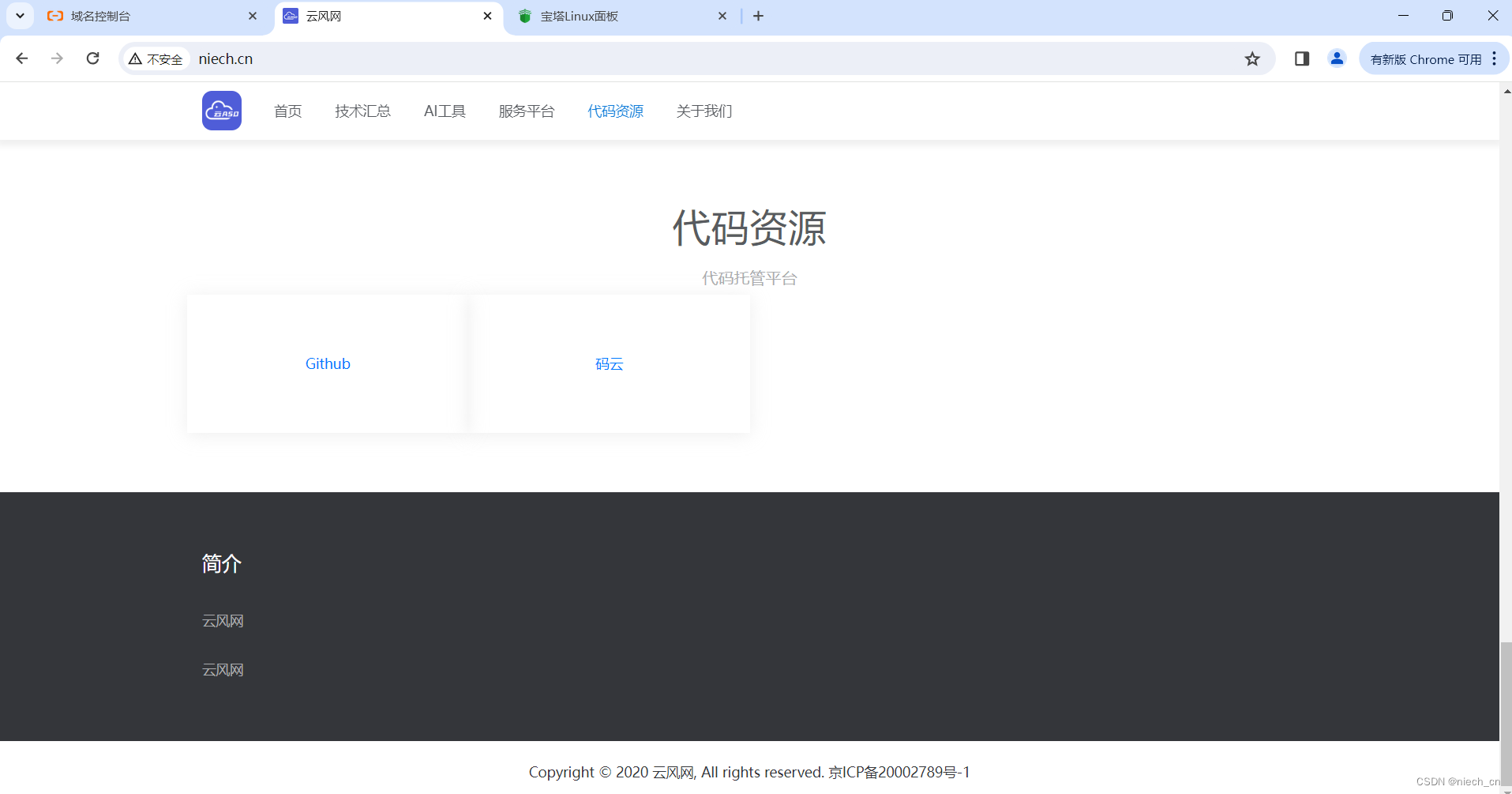Select the 代码资源 navigation item
Image resolution: width=1512 pixels, height=794 pixels.
(x=615, y=111)
